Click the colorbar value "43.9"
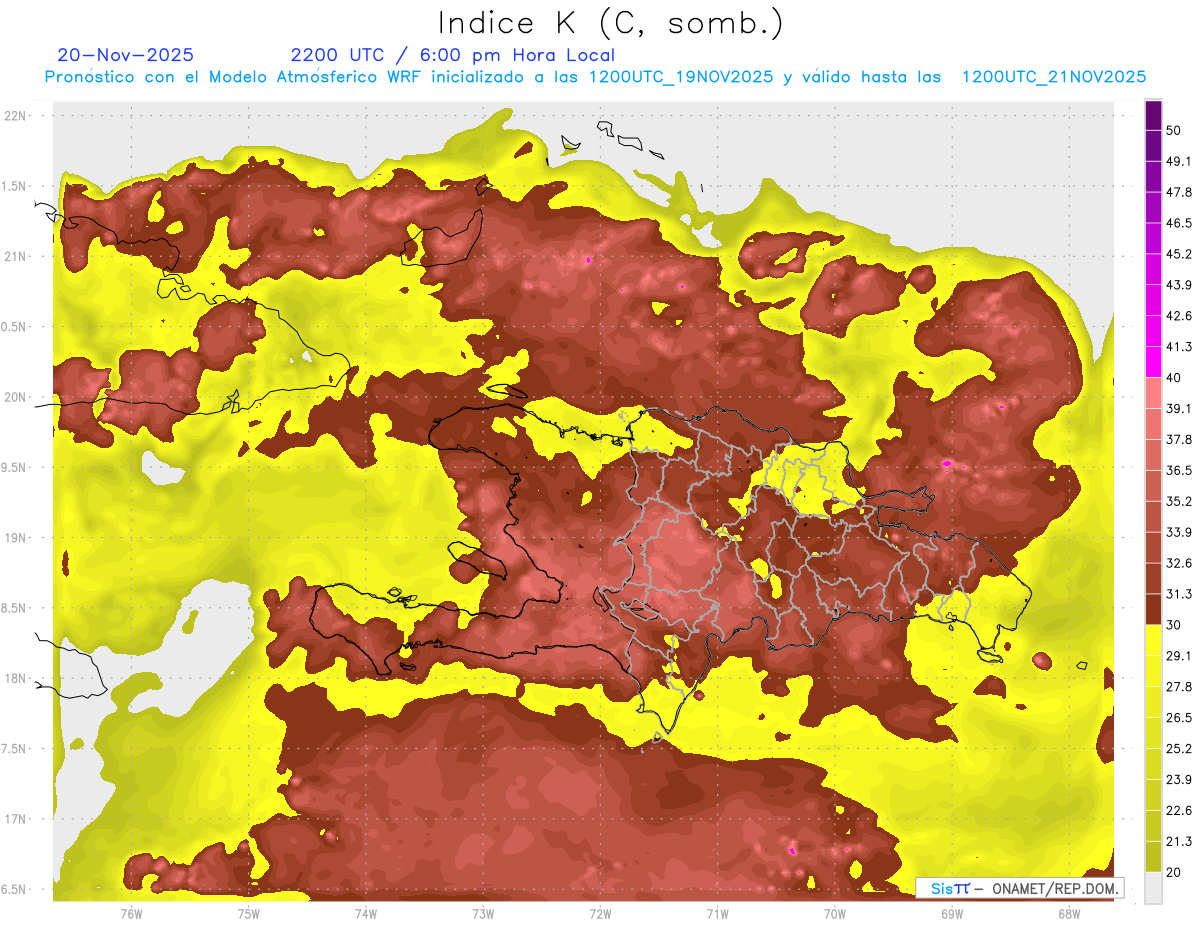Screen dimensions: 1200x927 [x=1179, y=285]
